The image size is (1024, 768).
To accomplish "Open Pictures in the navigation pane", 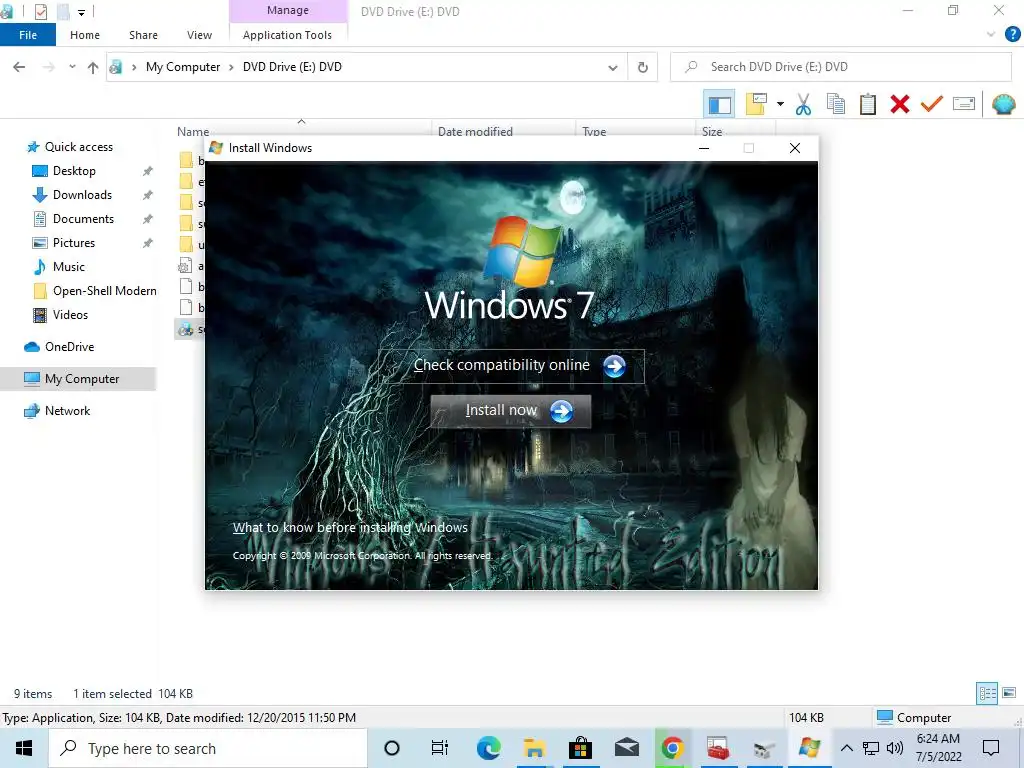I will coord(74,243).
